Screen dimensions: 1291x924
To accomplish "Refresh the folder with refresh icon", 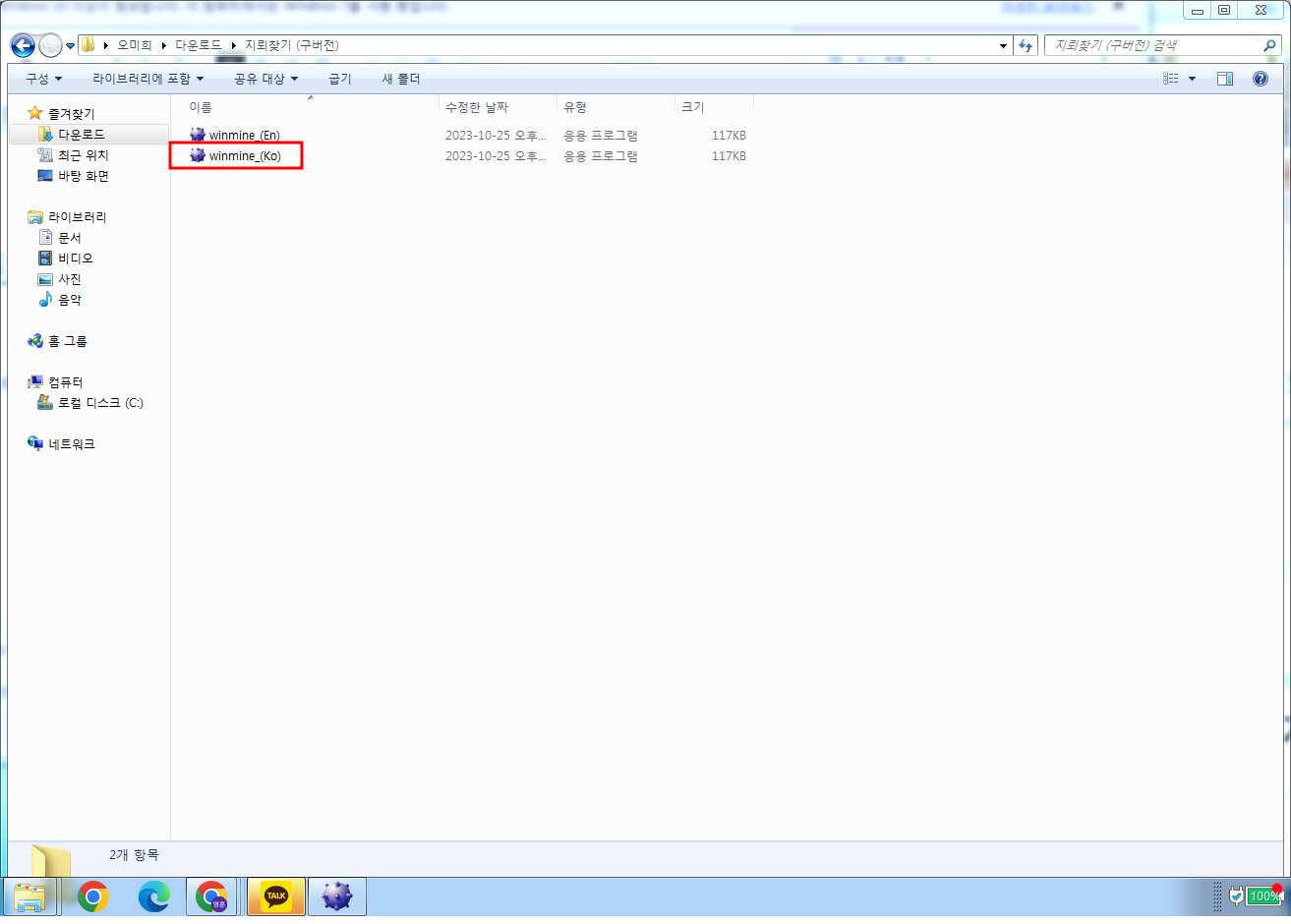I will (1026, 45).
